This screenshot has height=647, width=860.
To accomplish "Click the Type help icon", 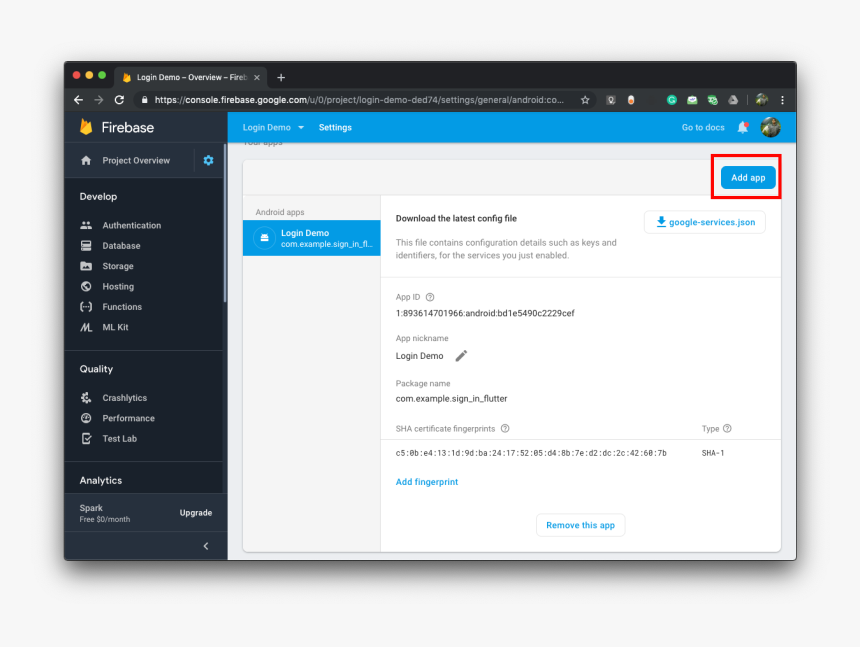I will [x=727, y=428].
